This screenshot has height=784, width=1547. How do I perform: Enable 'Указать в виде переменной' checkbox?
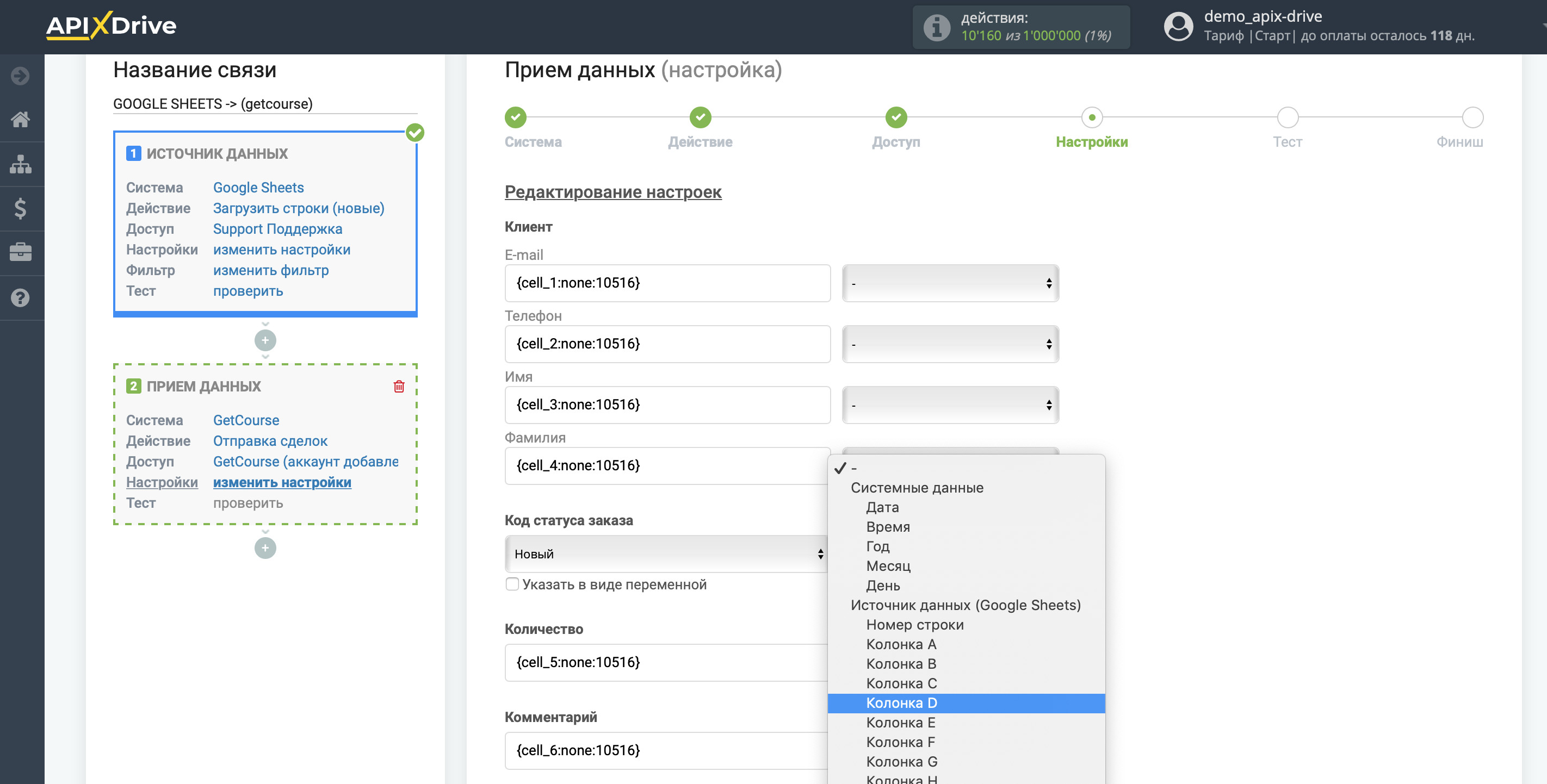click(x=512, y=584)
